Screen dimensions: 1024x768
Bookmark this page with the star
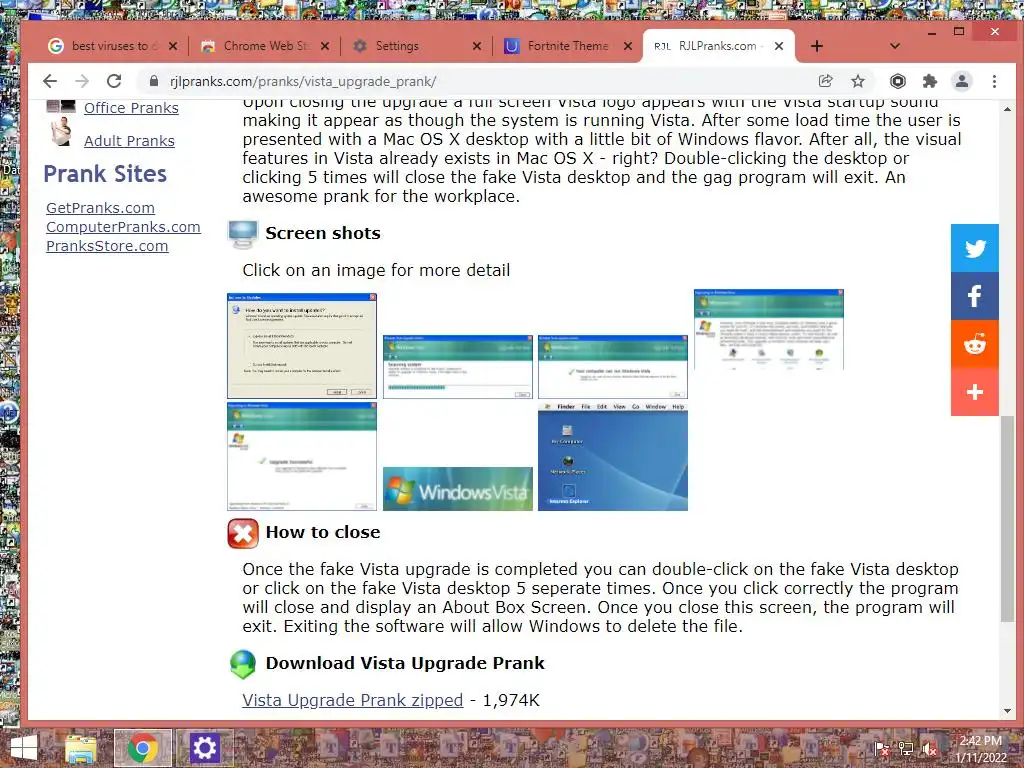pyautogui.click(x=858, y=81)
